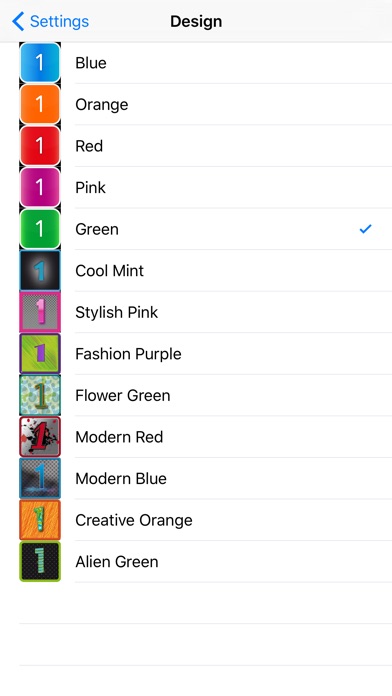
Task: Pick the Green color tile swatch
Action: 40,229
